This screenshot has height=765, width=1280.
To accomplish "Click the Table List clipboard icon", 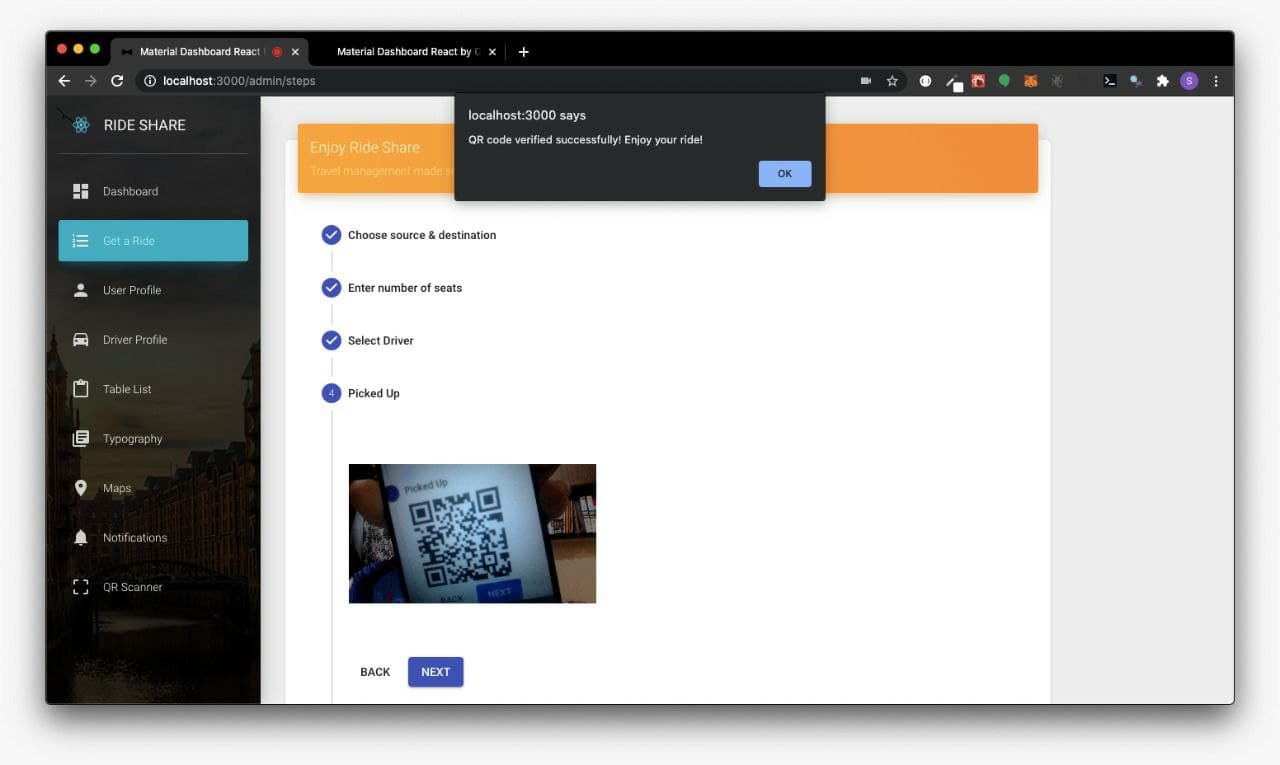I will pos(81,389).
